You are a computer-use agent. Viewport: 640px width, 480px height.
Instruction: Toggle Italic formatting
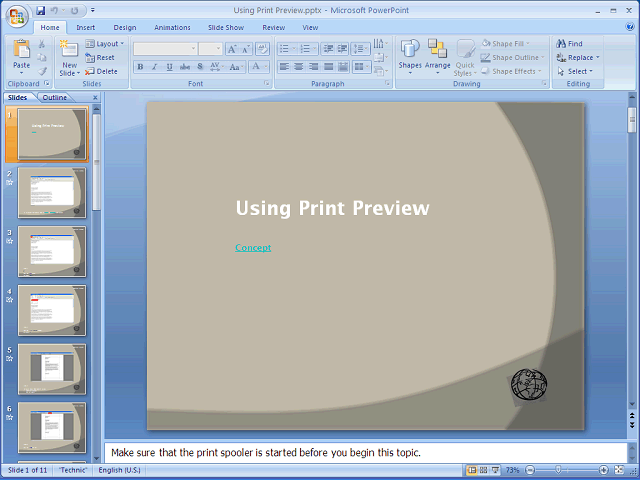tap(154, 67)
